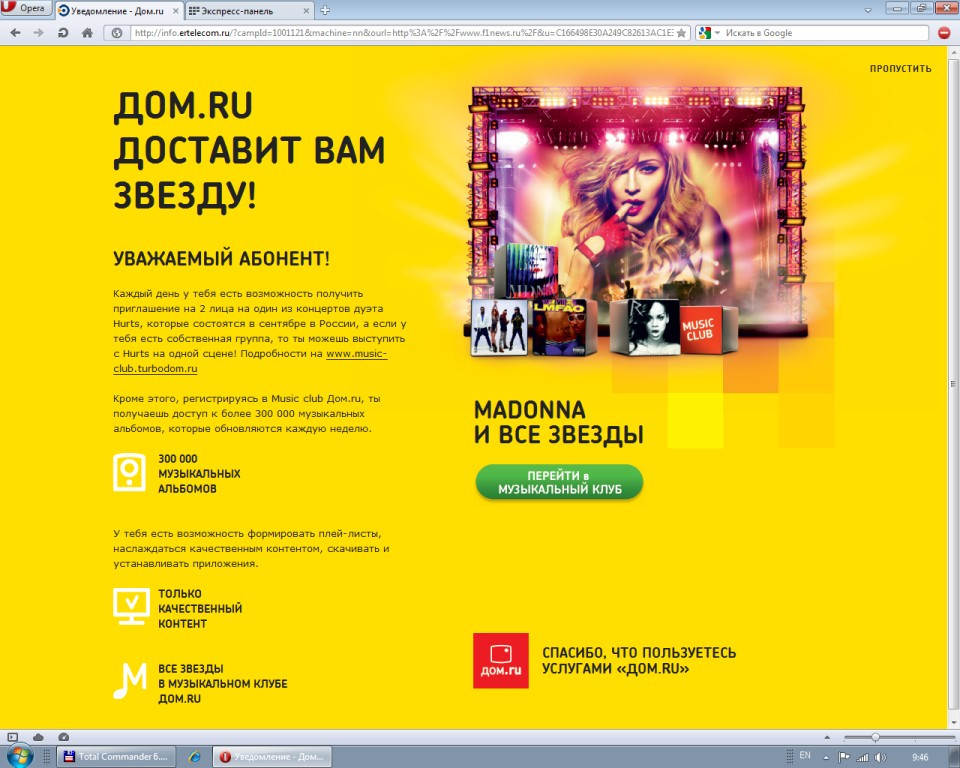Click the ТОЛЬКО КАЧЕСТВЕННЫЙ КОНТЕНТ label
Screen dimensions: 960x768
click(200, 608)
